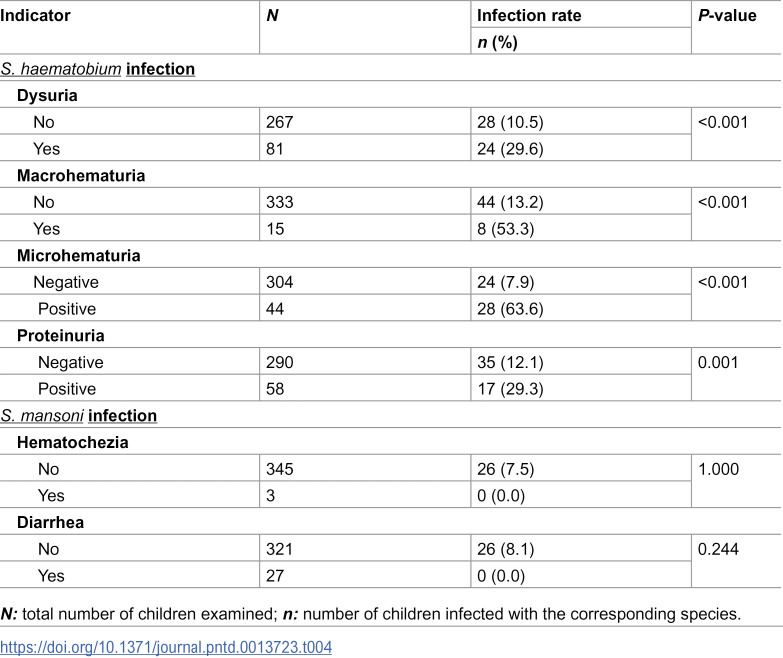Select the Dysuria row label
The height and width of the screenshot is (658, 783).
[x=47, y=95]
